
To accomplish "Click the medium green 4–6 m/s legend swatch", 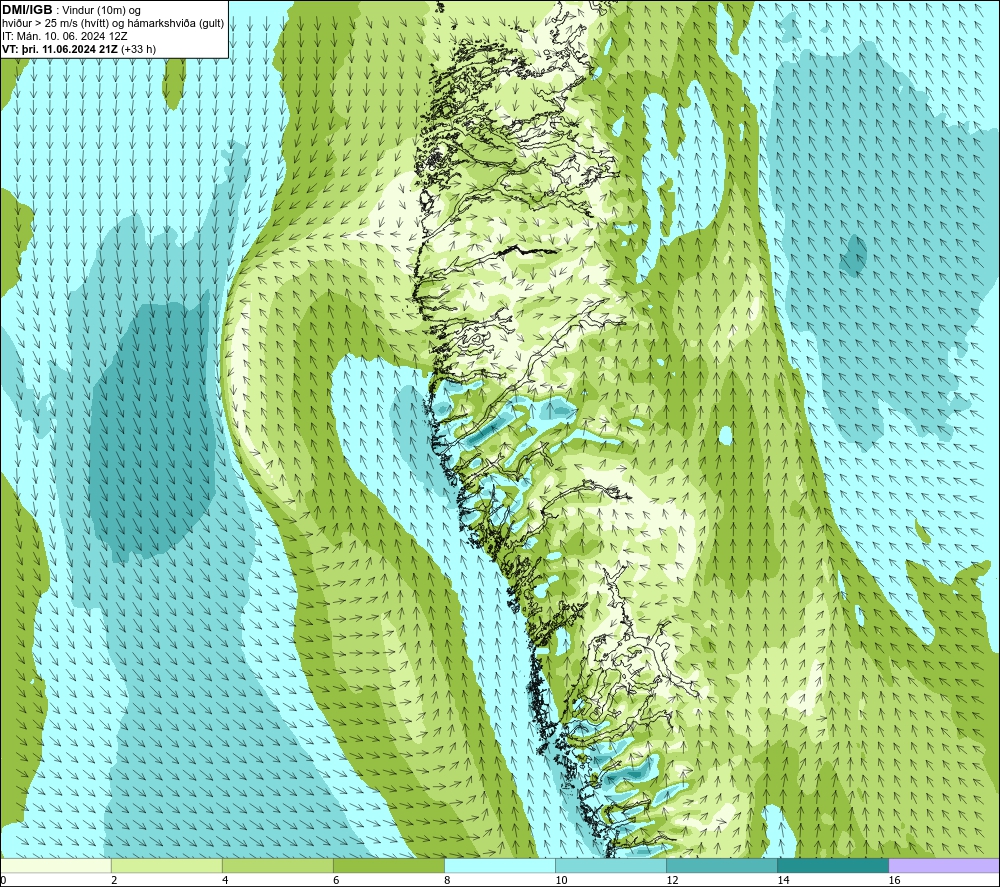I will tap(278, 865).
